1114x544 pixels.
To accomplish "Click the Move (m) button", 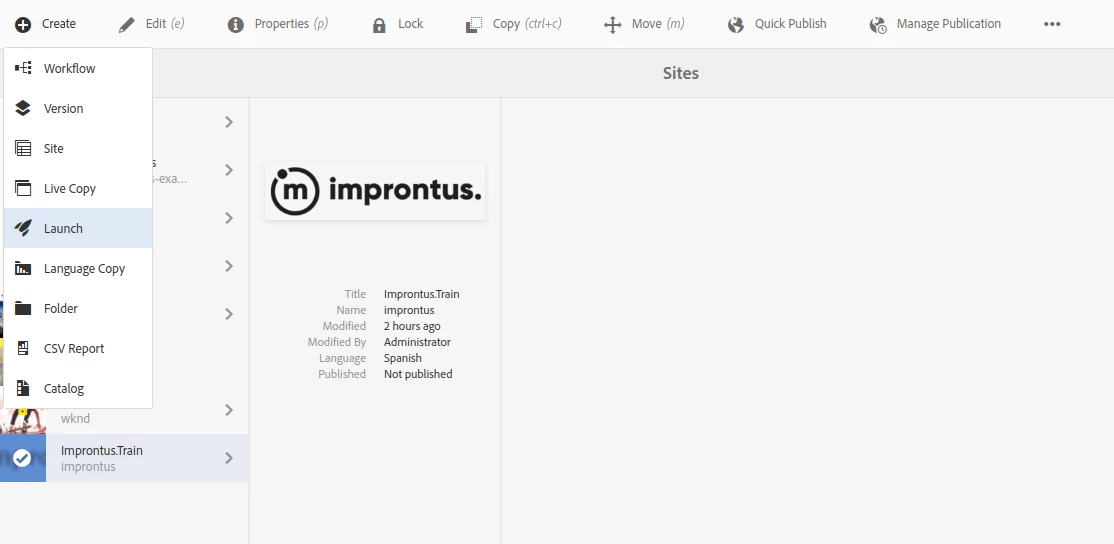I will coord(644,24).
